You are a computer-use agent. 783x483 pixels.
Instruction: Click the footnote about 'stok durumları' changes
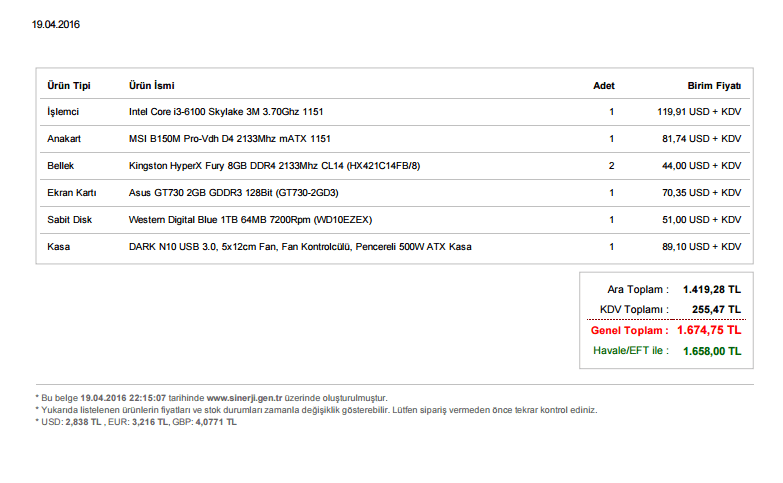point(316,410)
